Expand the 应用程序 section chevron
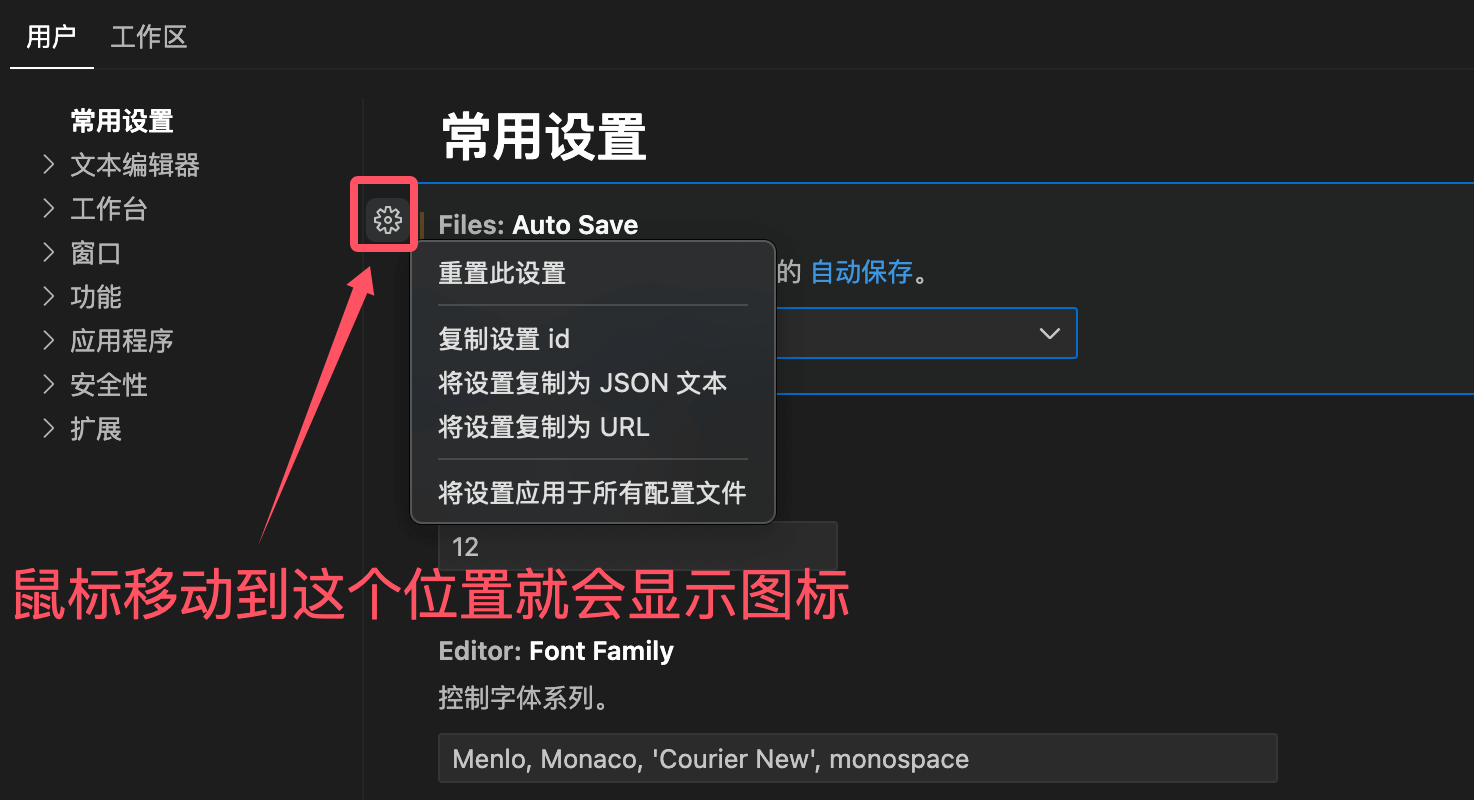1474x800 pixels. 48,341
